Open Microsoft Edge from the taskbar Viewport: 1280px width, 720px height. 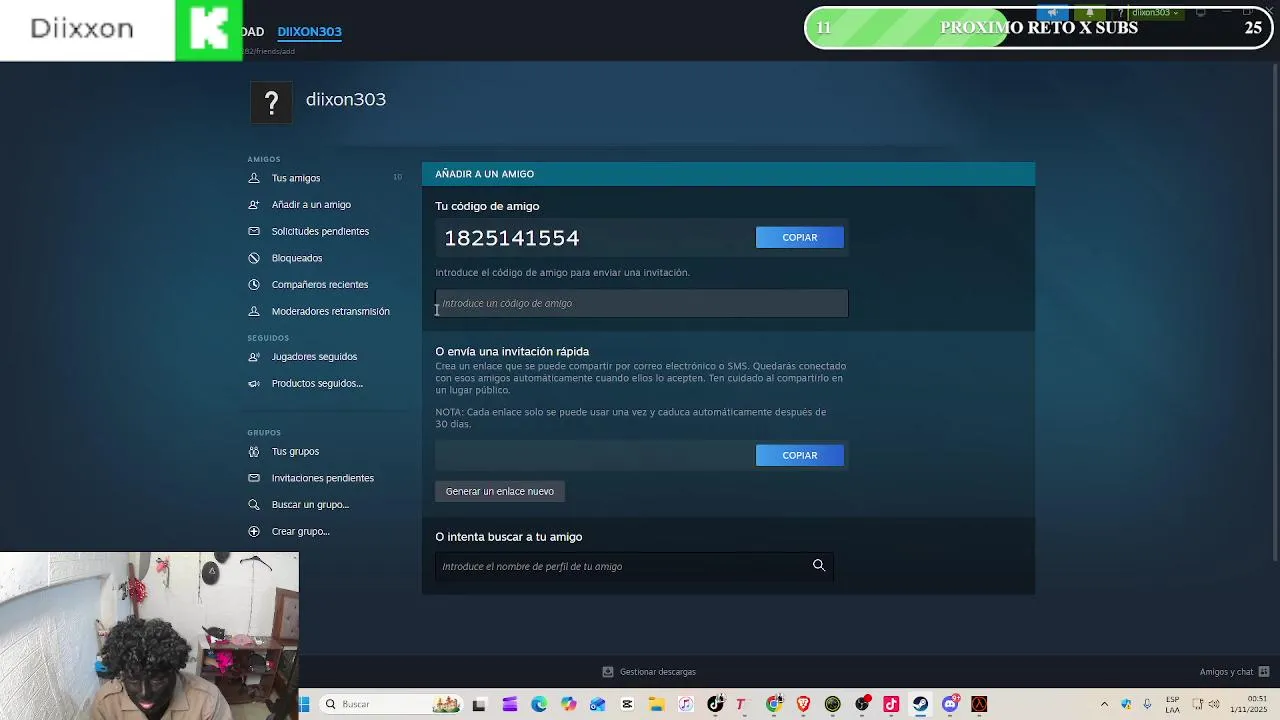[x=539, y=704]
